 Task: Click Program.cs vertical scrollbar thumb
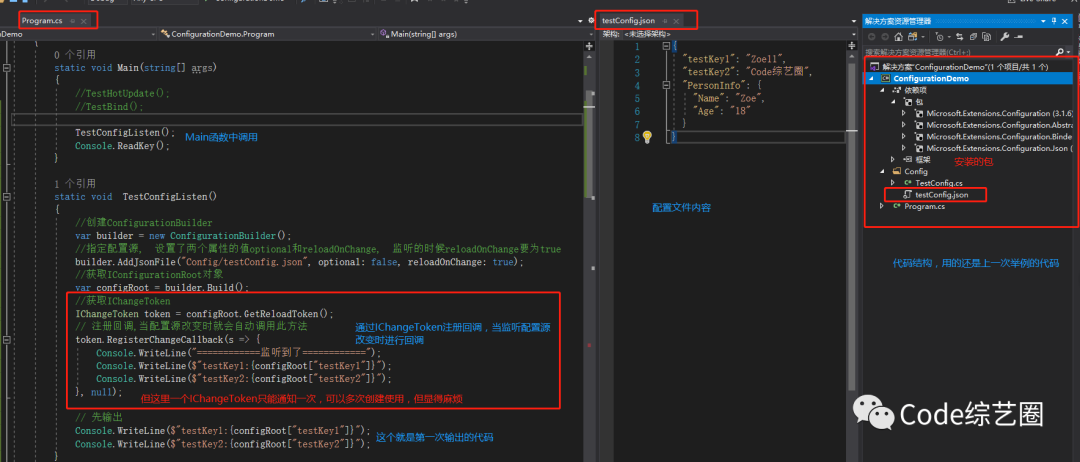click(x=590, y=145)
